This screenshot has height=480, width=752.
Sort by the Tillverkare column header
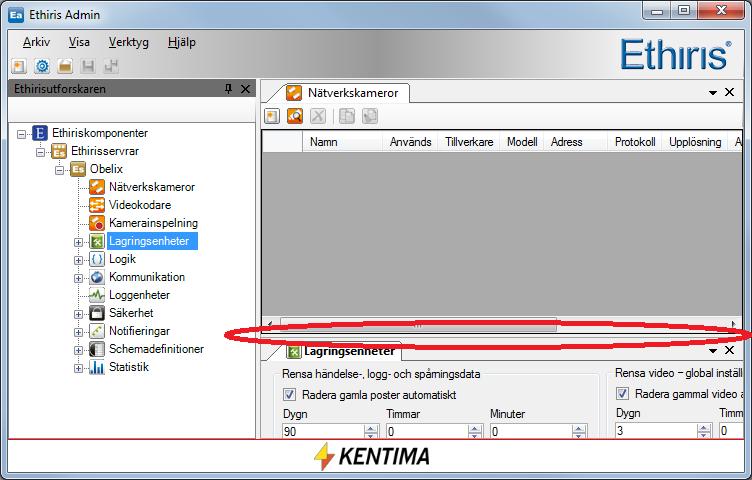point(469,142)
